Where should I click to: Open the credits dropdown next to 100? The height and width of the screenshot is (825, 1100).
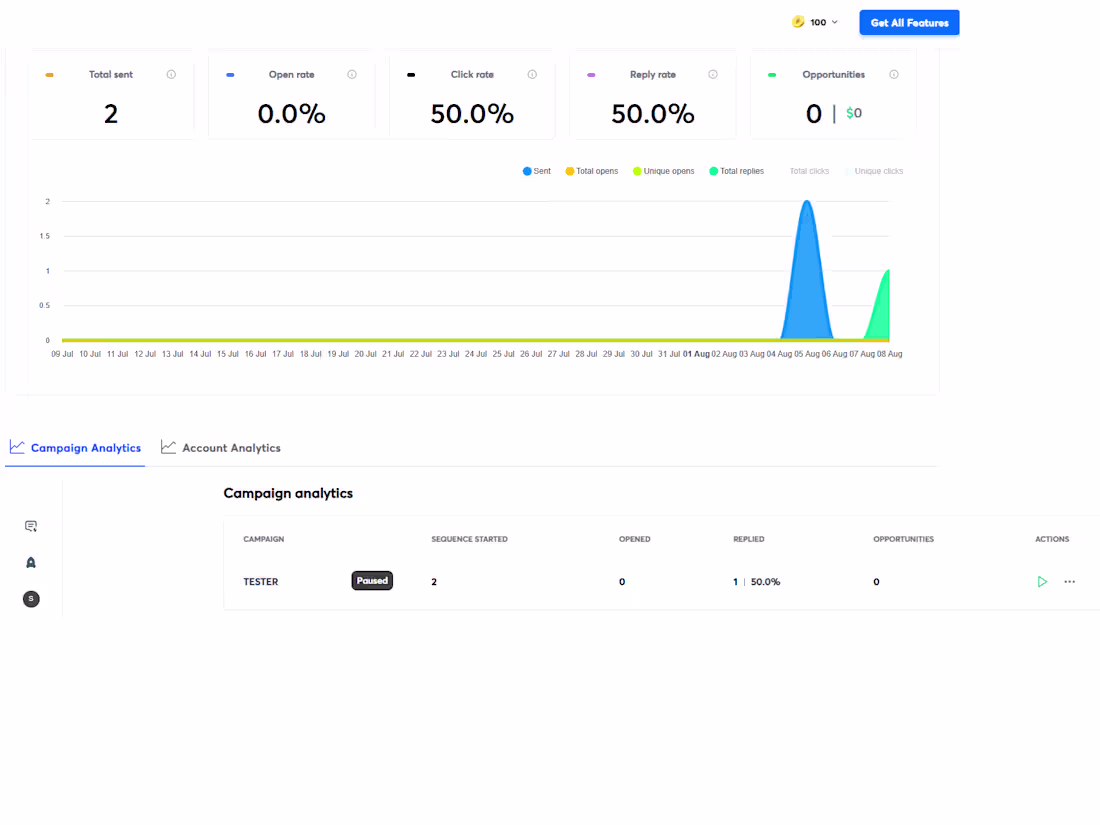tap(834, 21)
